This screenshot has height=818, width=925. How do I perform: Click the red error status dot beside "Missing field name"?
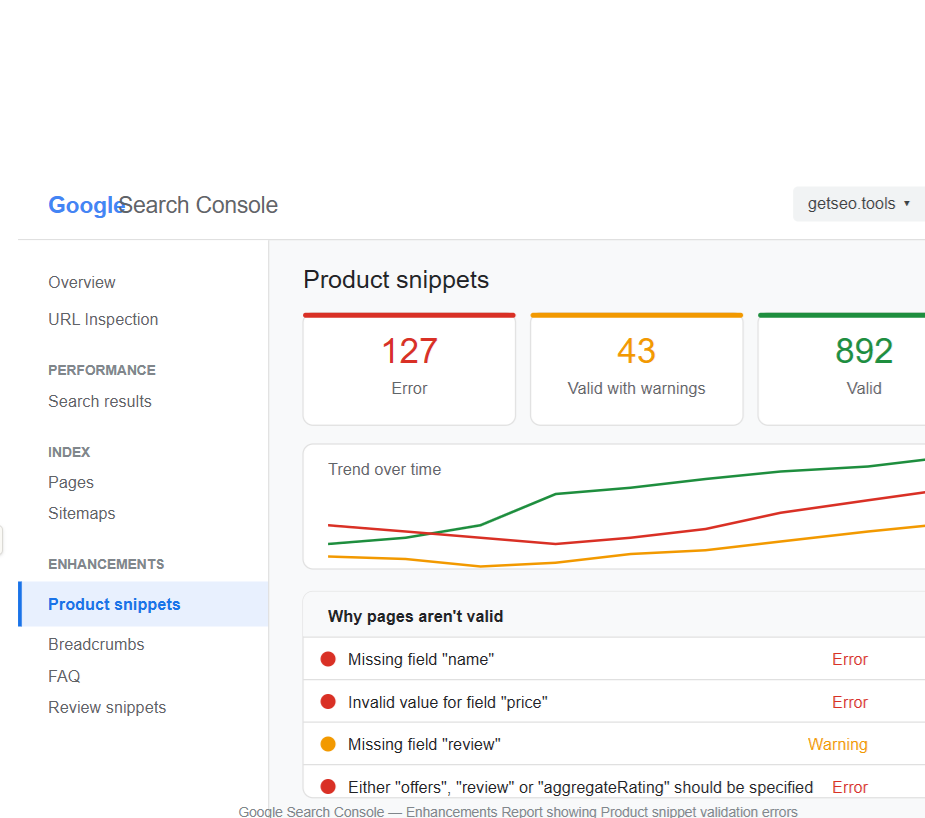pyautogui.click(x=328, y=659)
